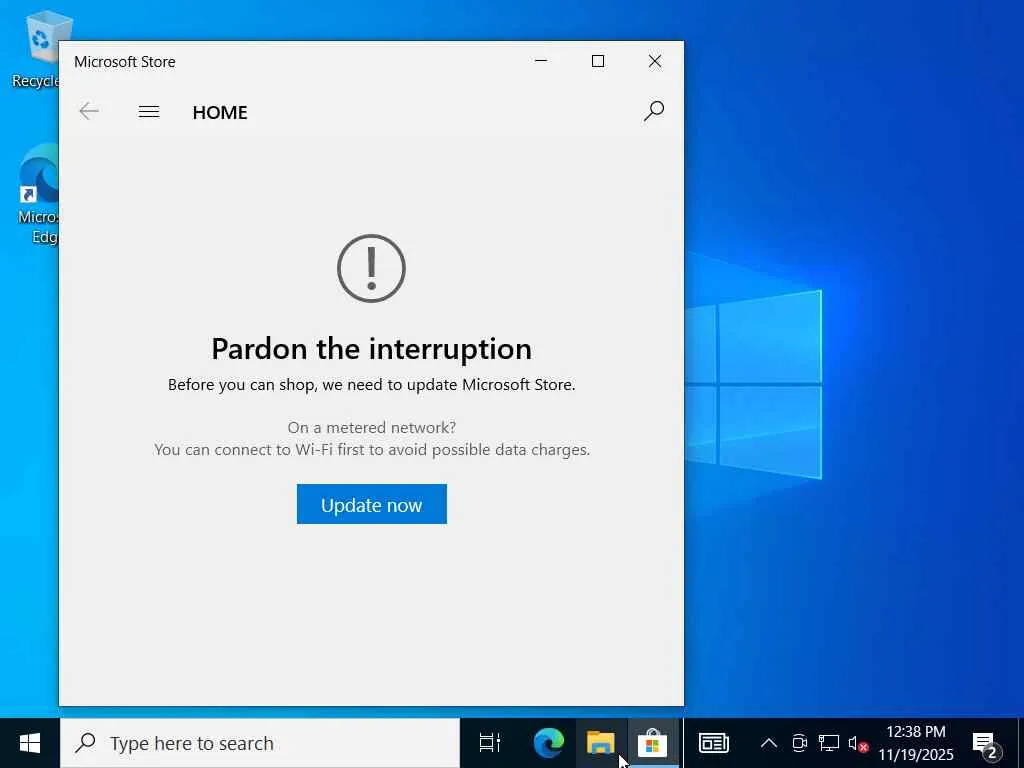Viewport: 1024px width, 768px height.
Task: Open News and interests on taskbar
Action: 714,743
